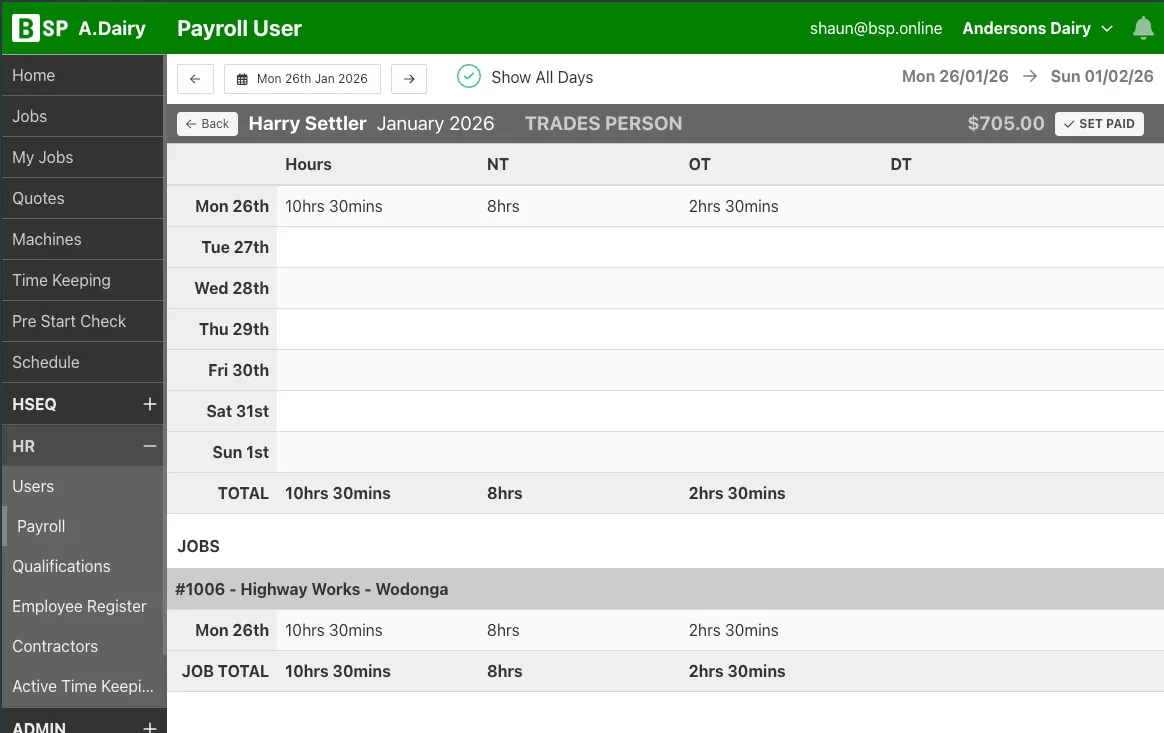Open My Jobs in the sidebar
The width and height of the screenshot is (1164, 733).
82,157
